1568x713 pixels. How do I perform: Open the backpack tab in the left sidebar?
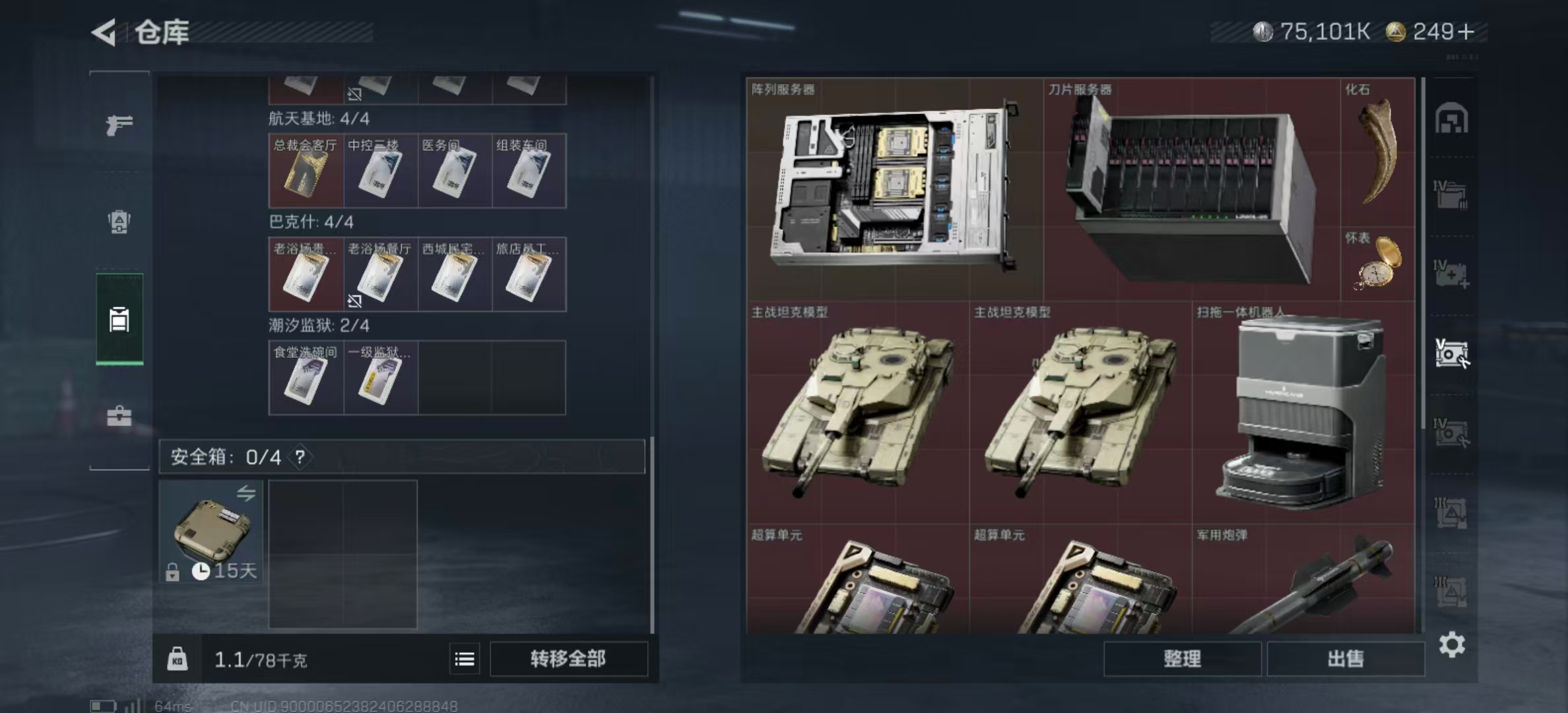[119, 221]
